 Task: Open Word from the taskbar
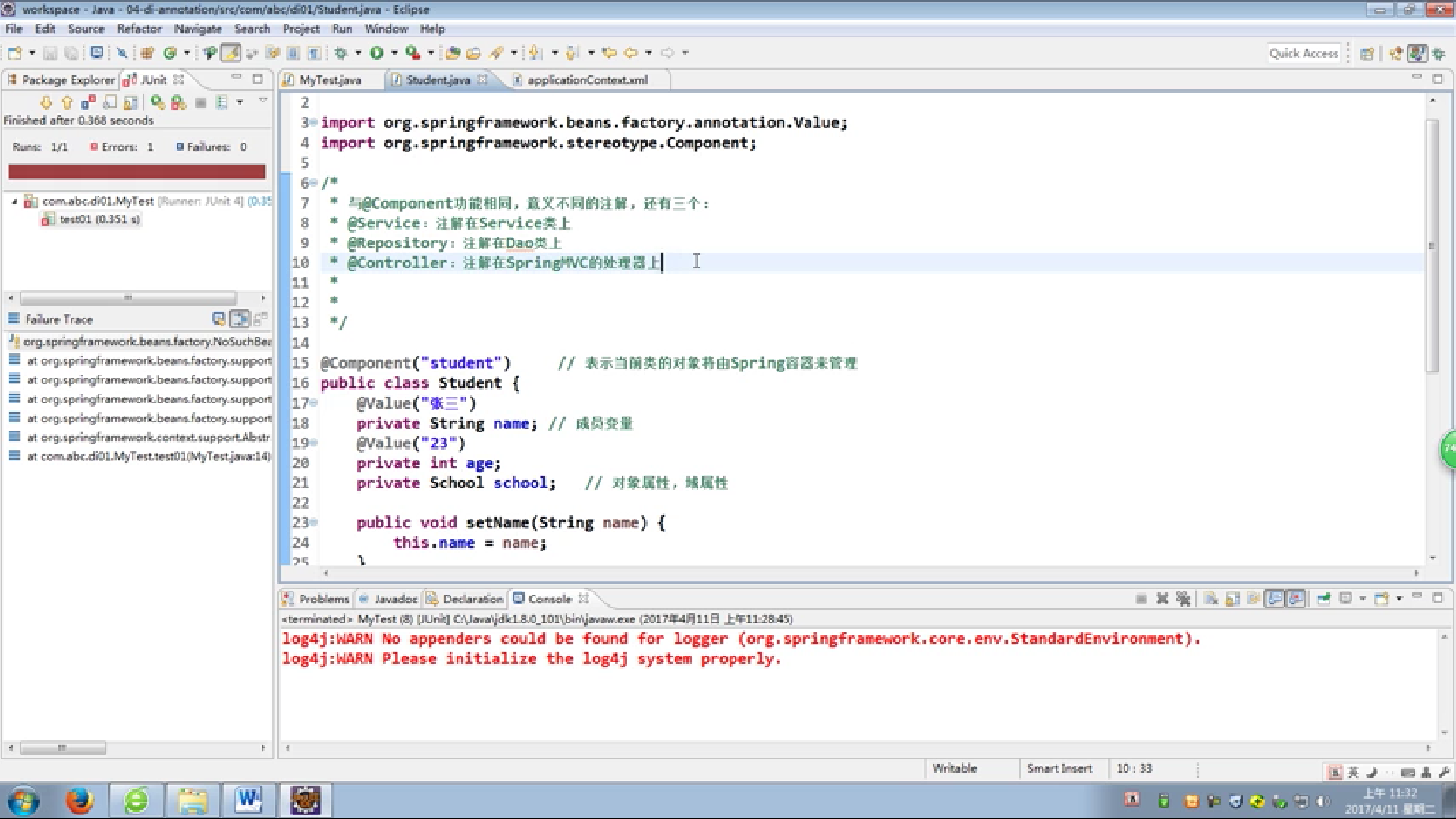[248, 800]
